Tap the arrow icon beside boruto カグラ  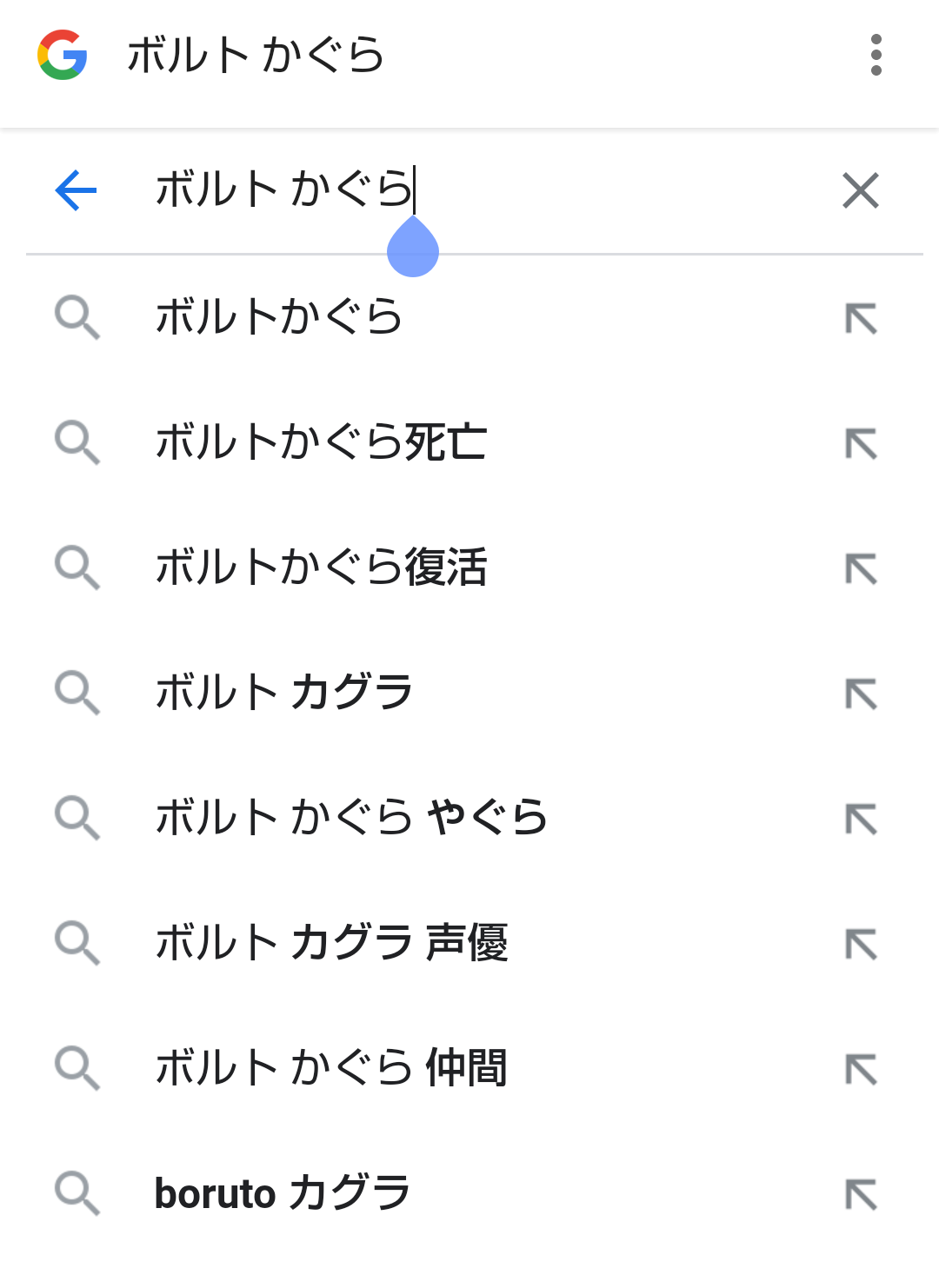click(x=861, y=1195)
